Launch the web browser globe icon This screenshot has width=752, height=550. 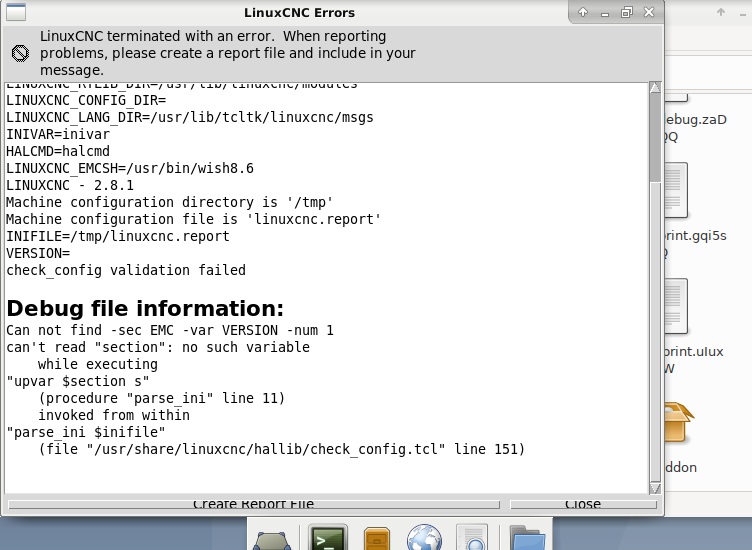pyautogui.click(x=424, y=538)
